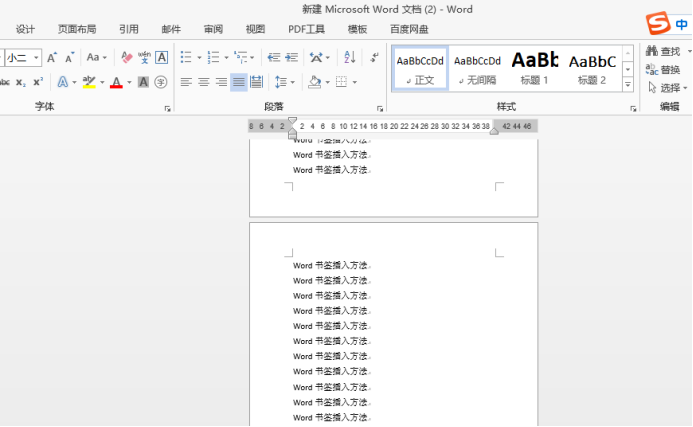Open the Font dialog launcher
Viewport: 693px width, 427px height.
click(168, 109)
